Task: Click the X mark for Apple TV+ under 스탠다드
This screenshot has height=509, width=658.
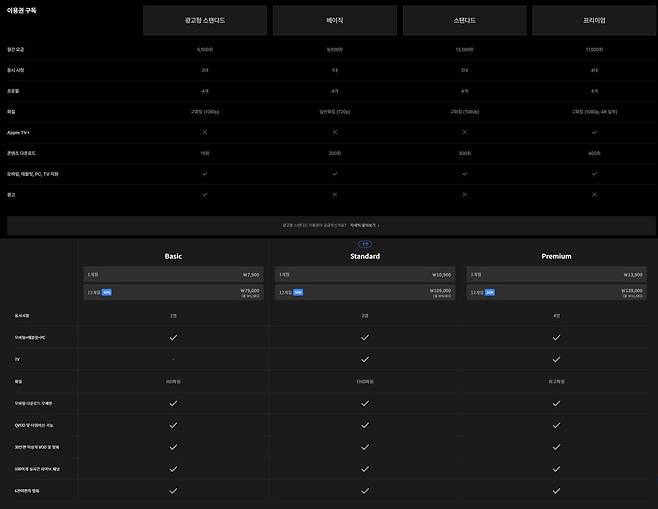Action: (465, 132)
